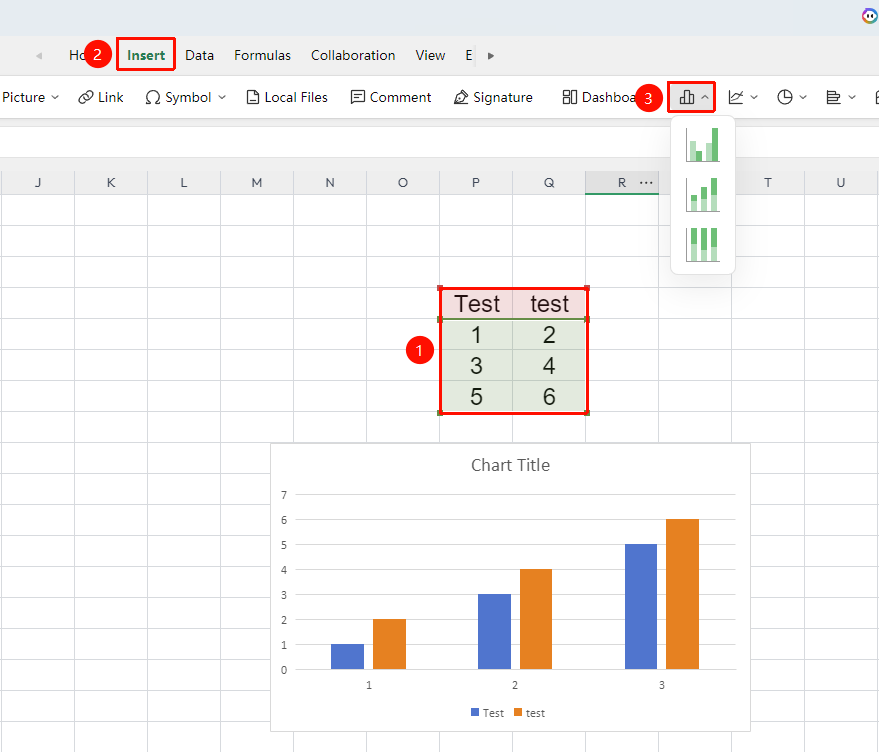Select column header T
Image resolution: width=879 pixels, height=752 pixels.
pyautogui.click(x=768, y=183)
